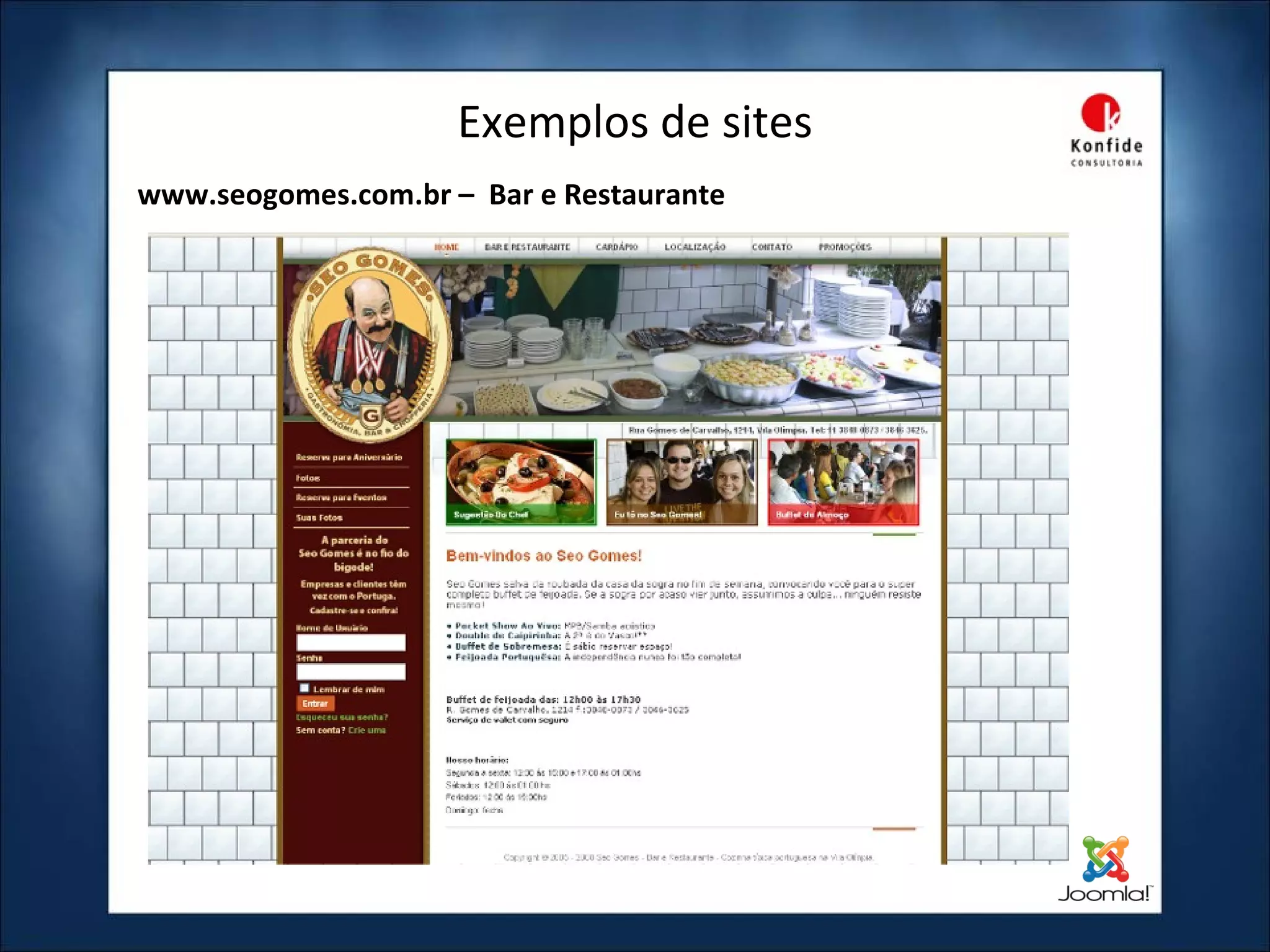This screenshot has width=1270, height=952.
Task: Click the Nome de Usuário input field
Action: (351, 643)
